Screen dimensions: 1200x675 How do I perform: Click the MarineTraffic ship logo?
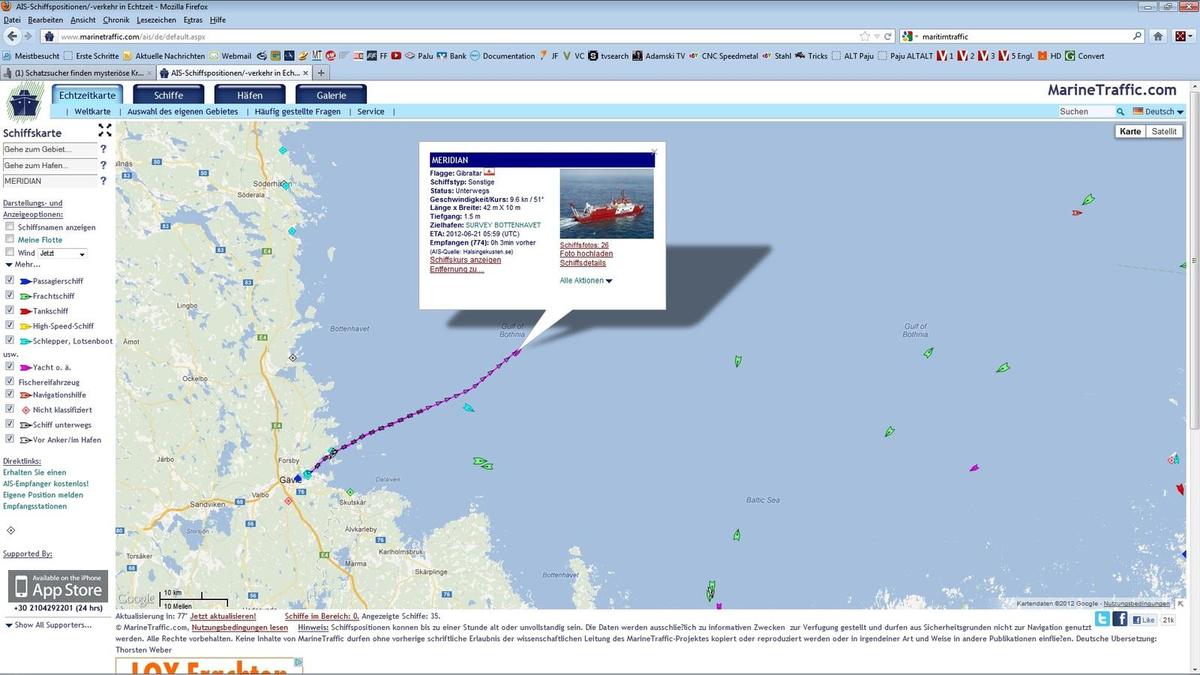pyautogui.click(x=23, y=104)
